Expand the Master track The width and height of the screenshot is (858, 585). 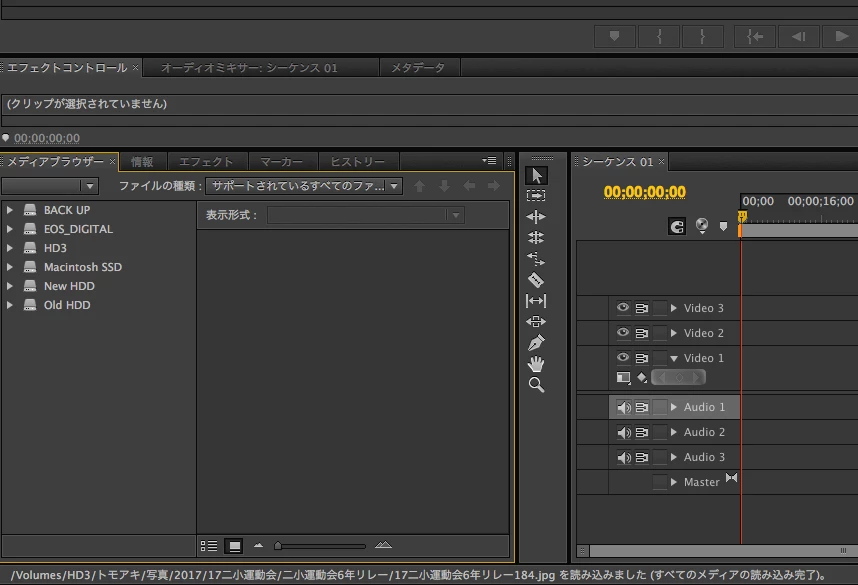pos(674,482)
